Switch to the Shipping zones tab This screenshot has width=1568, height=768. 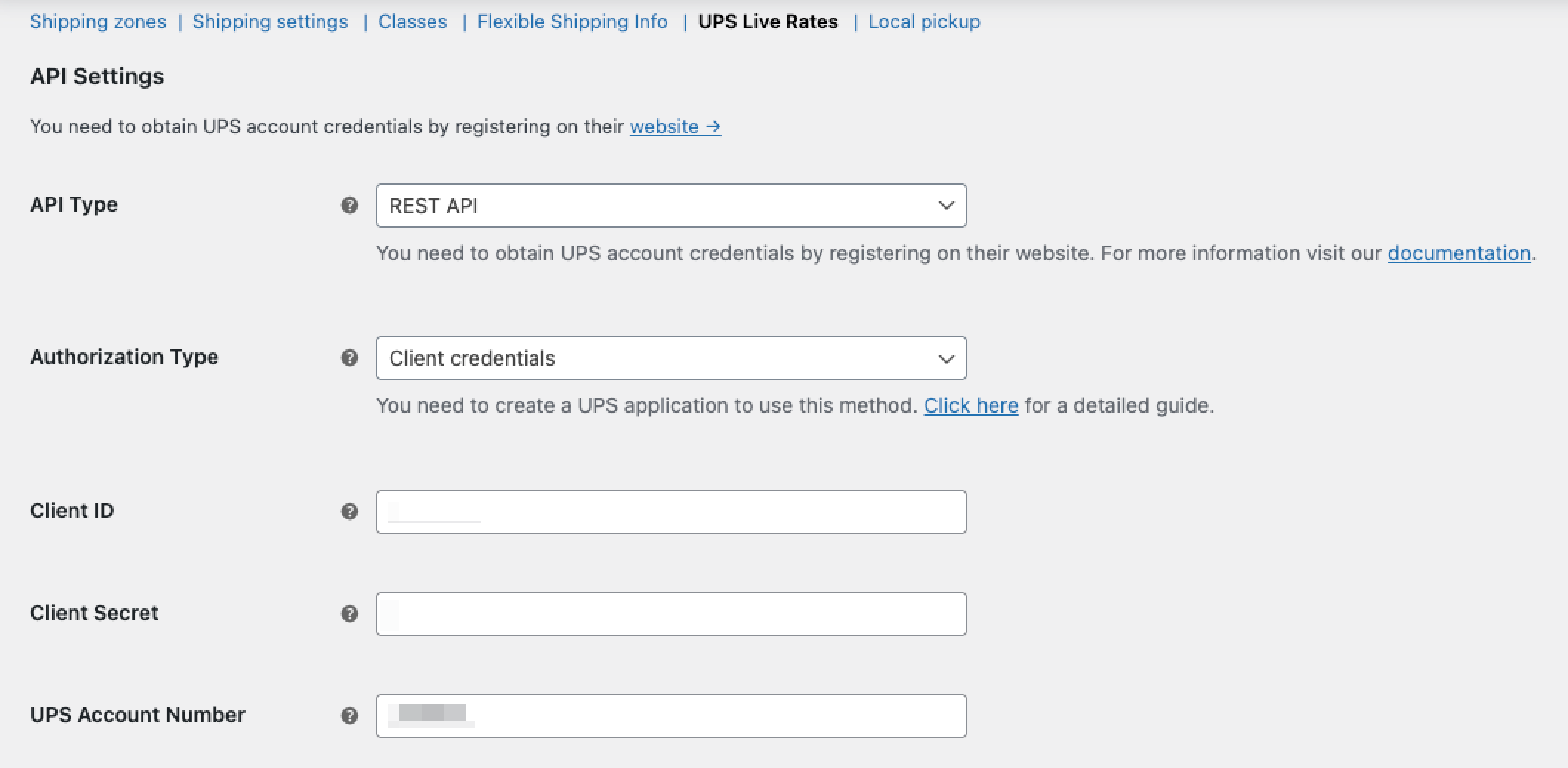(98, 21)
